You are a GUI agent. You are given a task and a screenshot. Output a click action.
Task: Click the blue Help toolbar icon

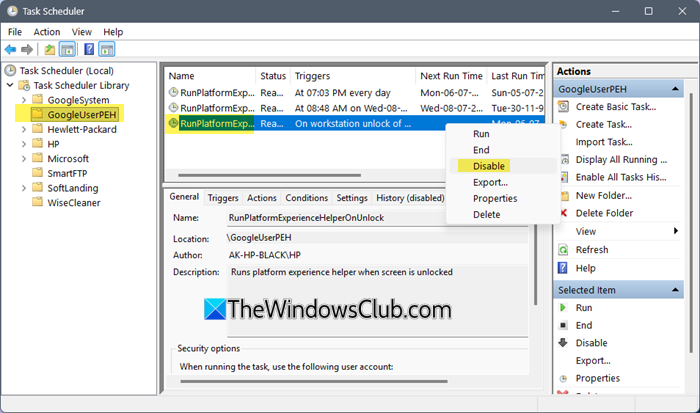click(89, 49)
